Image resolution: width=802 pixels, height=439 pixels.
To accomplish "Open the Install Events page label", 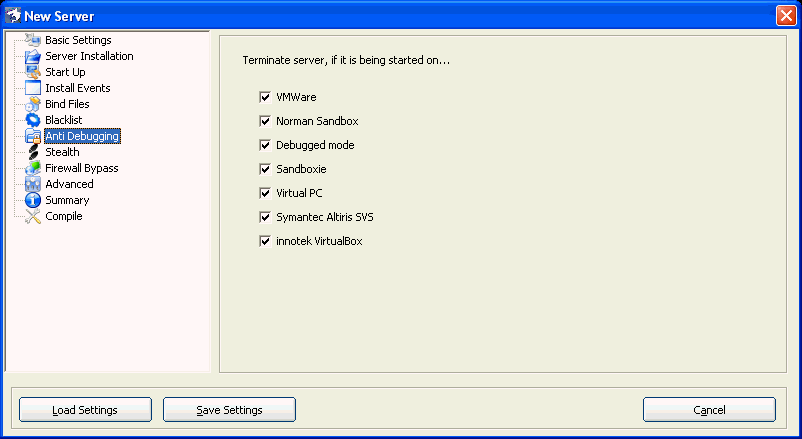I will click(x=77, y=88).
